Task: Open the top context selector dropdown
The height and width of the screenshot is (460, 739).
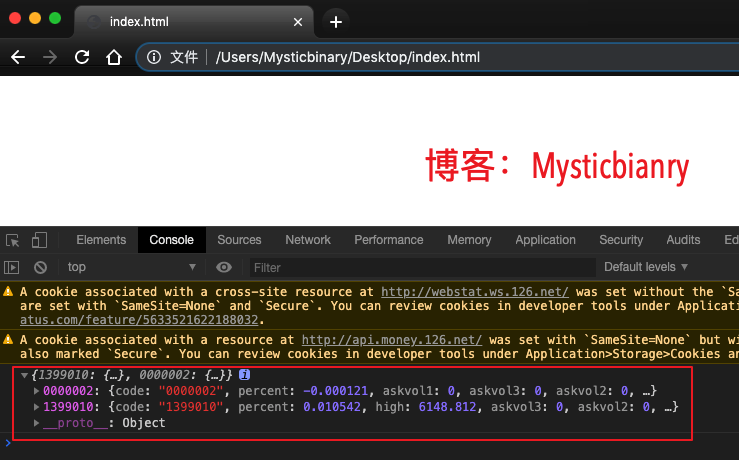Action: pos(131,267)
